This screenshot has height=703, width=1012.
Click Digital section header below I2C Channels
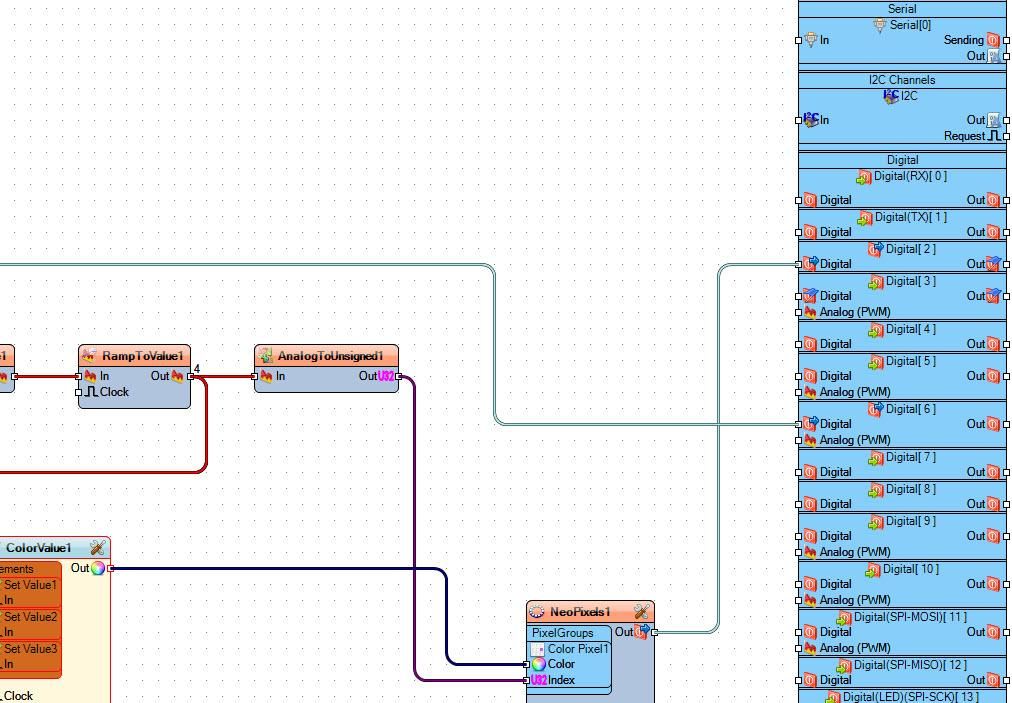(x=902, y=160)
